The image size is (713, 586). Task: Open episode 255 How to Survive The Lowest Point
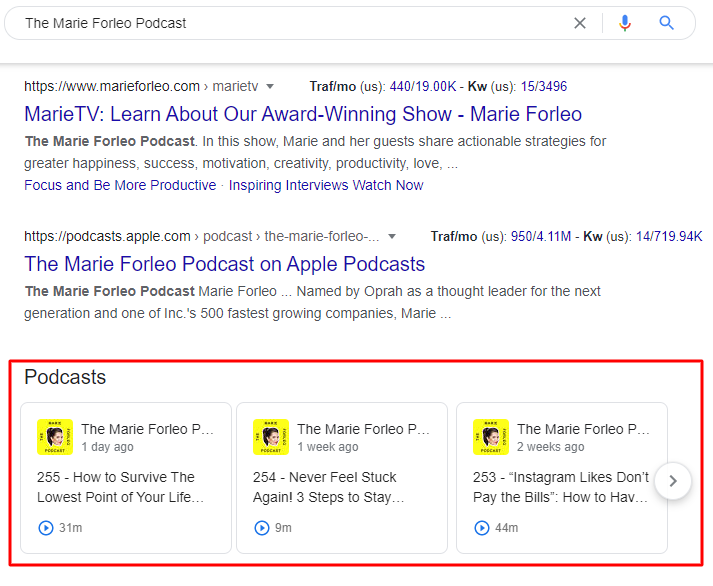[121, 487]
